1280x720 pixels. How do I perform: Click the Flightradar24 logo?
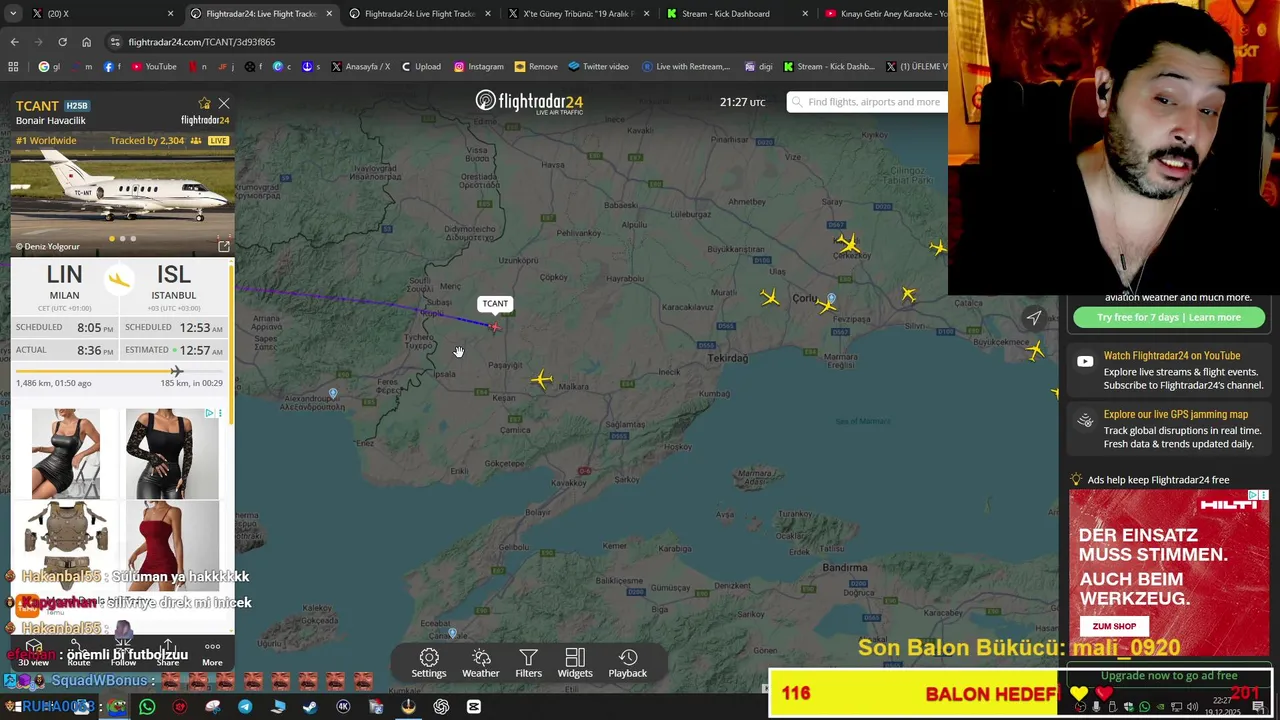coord(529,102)
